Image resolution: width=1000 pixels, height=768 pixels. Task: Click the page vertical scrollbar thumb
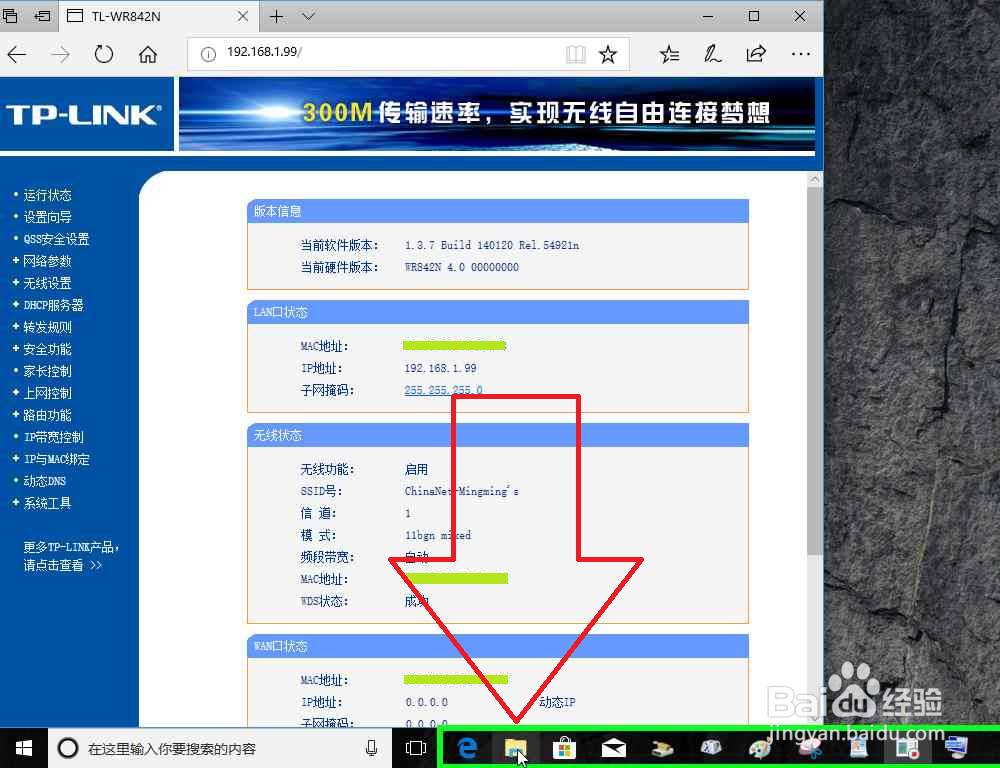tap(814, 370)
